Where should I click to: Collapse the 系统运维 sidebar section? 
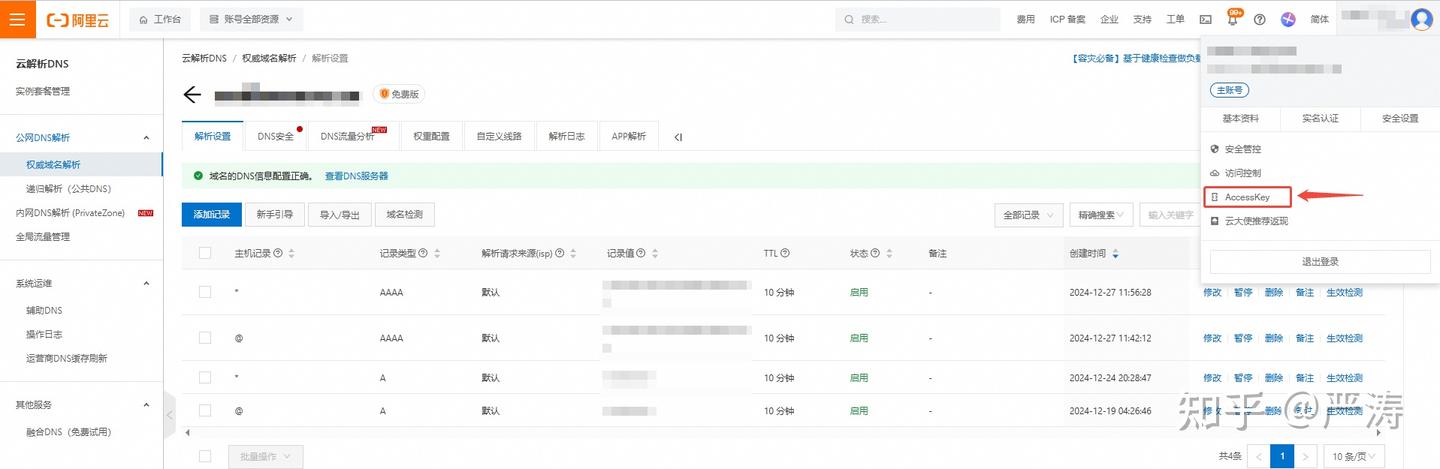(x=147, y=284)
